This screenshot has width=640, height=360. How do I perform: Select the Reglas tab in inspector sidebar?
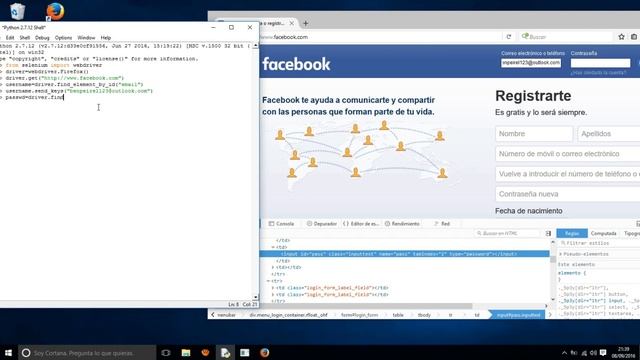(x=572, y=233)
